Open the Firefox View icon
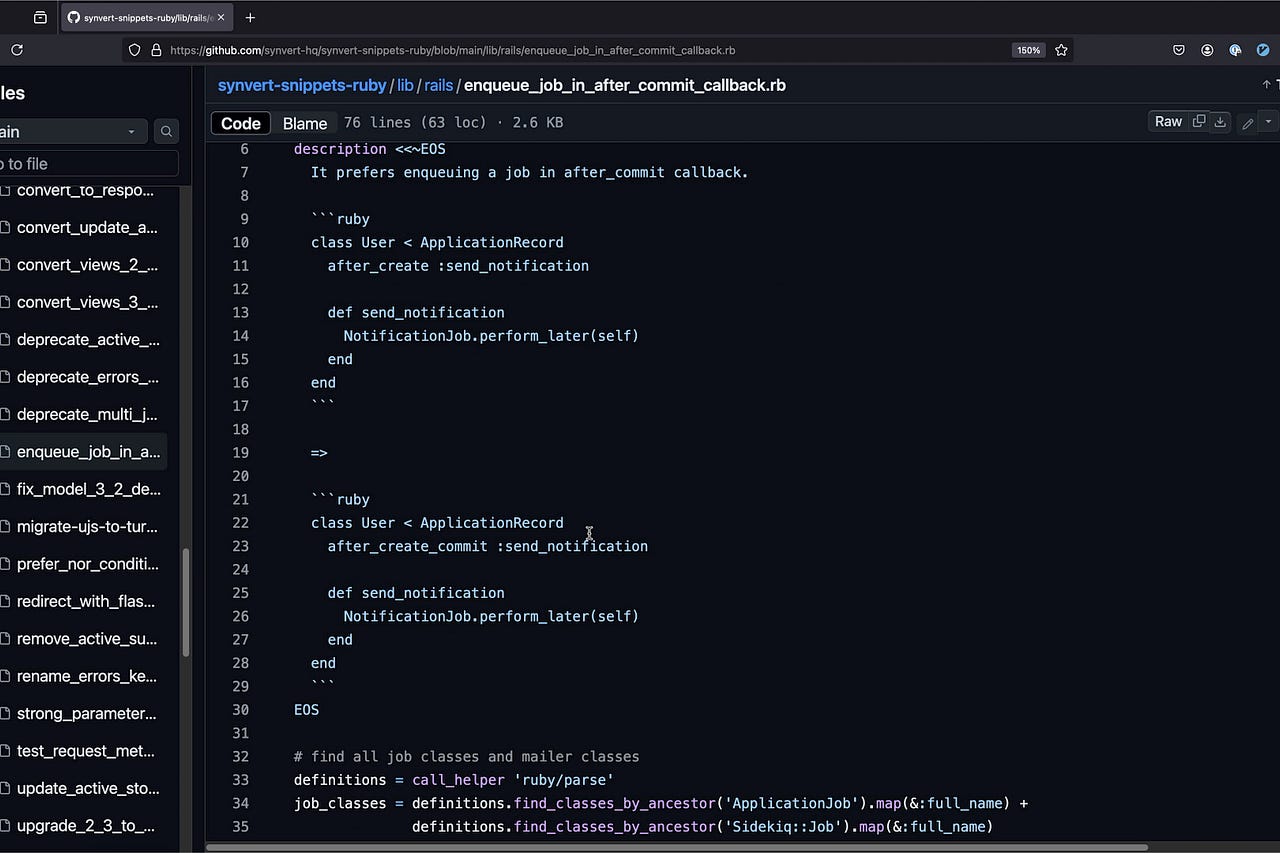The width and height of the screenshot is (1280, 853). coord(40,17)
